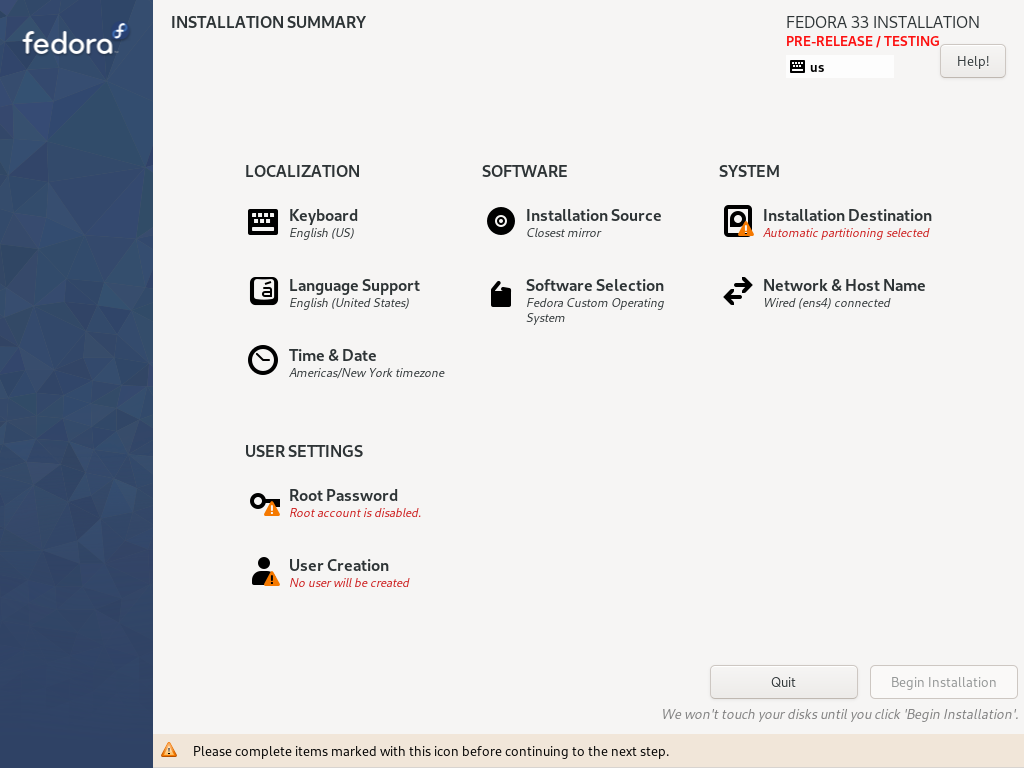Click the Software Selection package icon
1024x768 pixels.
pyautogui.click(x=501, y=294)
